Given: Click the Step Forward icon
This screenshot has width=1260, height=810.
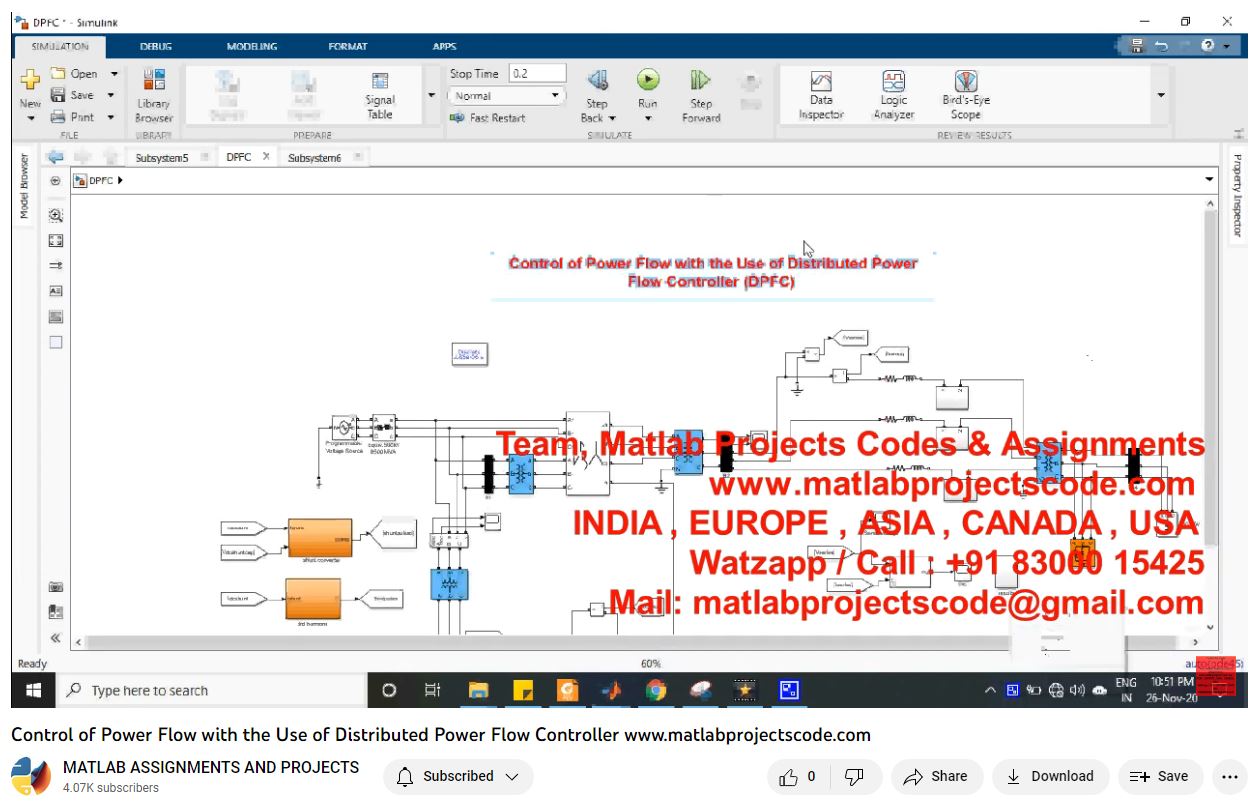Looking at the screenshot, I should pos(700,81).
